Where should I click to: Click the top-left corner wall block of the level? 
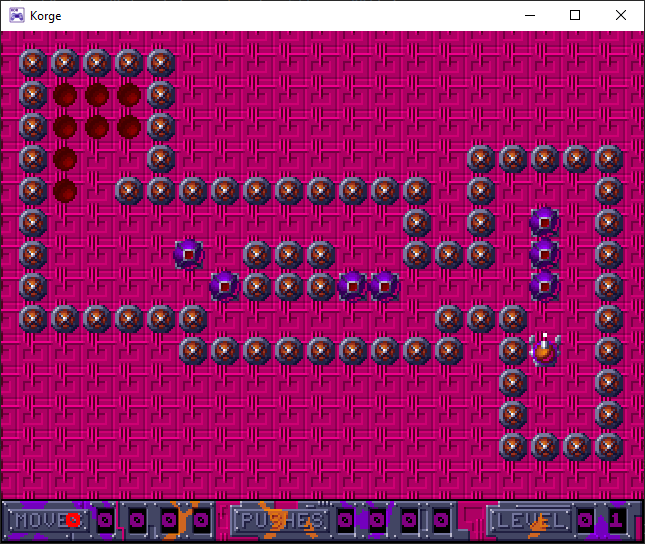(x=33, y=63)
